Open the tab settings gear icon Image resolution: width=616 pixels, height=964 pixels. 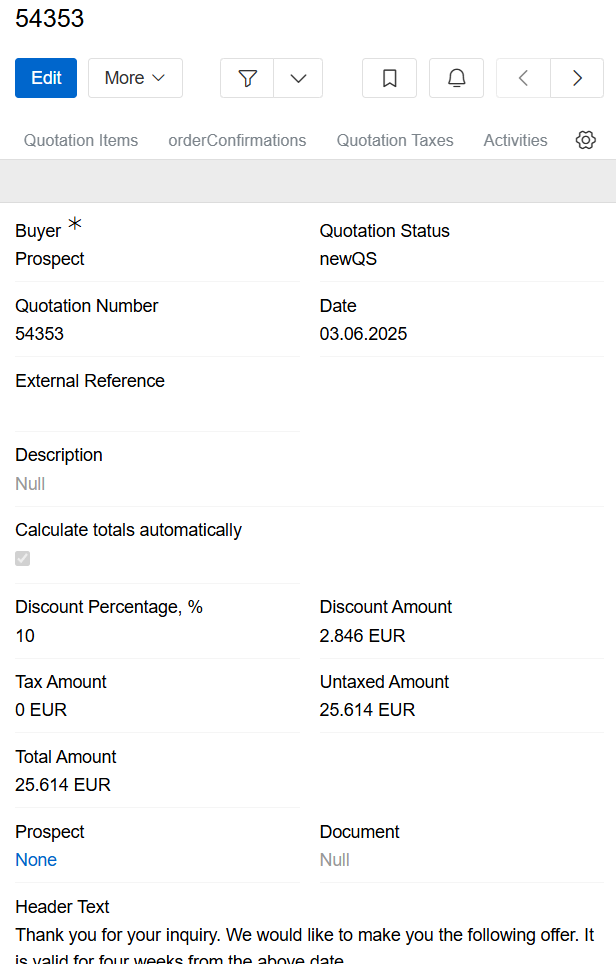[x=586, y=140]
